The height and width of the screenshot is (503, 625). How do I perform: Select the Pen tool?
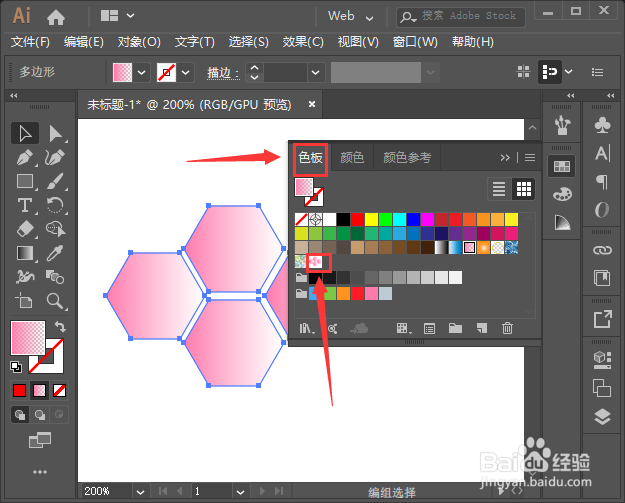(25, 157)
